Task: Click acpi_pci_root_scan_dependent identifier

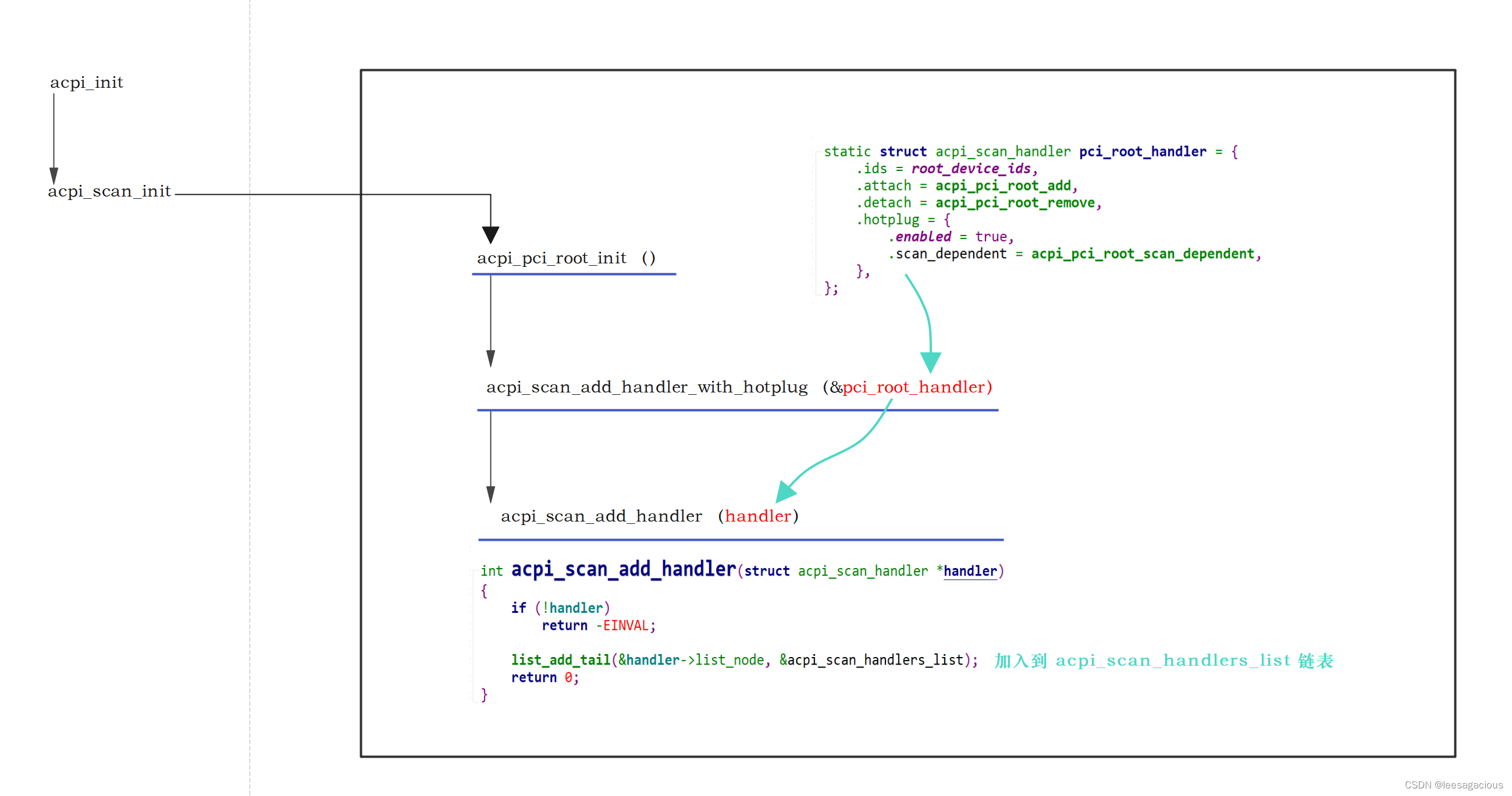Action: tap(1142, 254)
